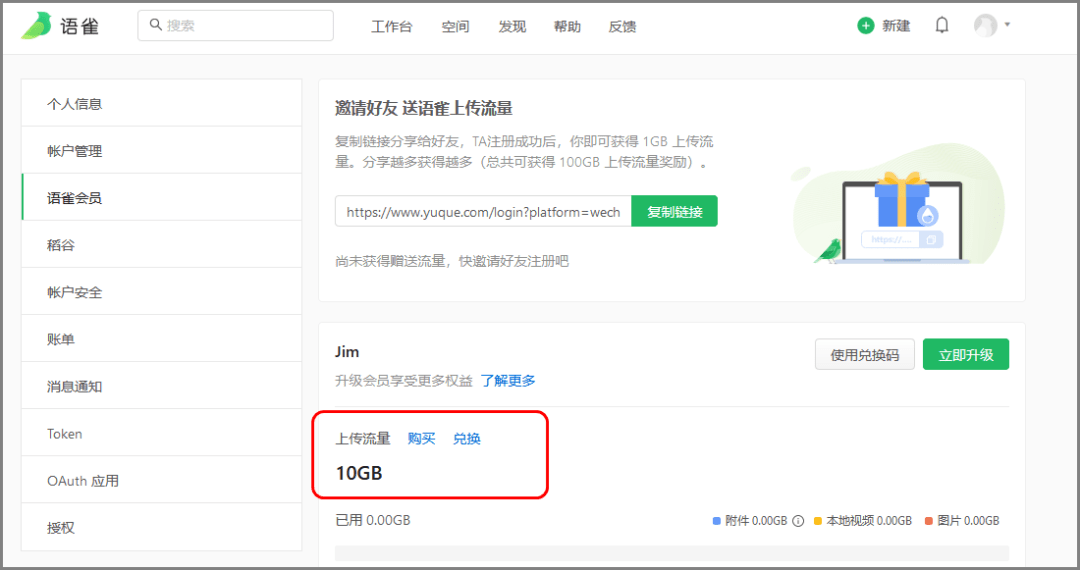Click the 尚未获得赠送流量 notice text

[452, 261]
